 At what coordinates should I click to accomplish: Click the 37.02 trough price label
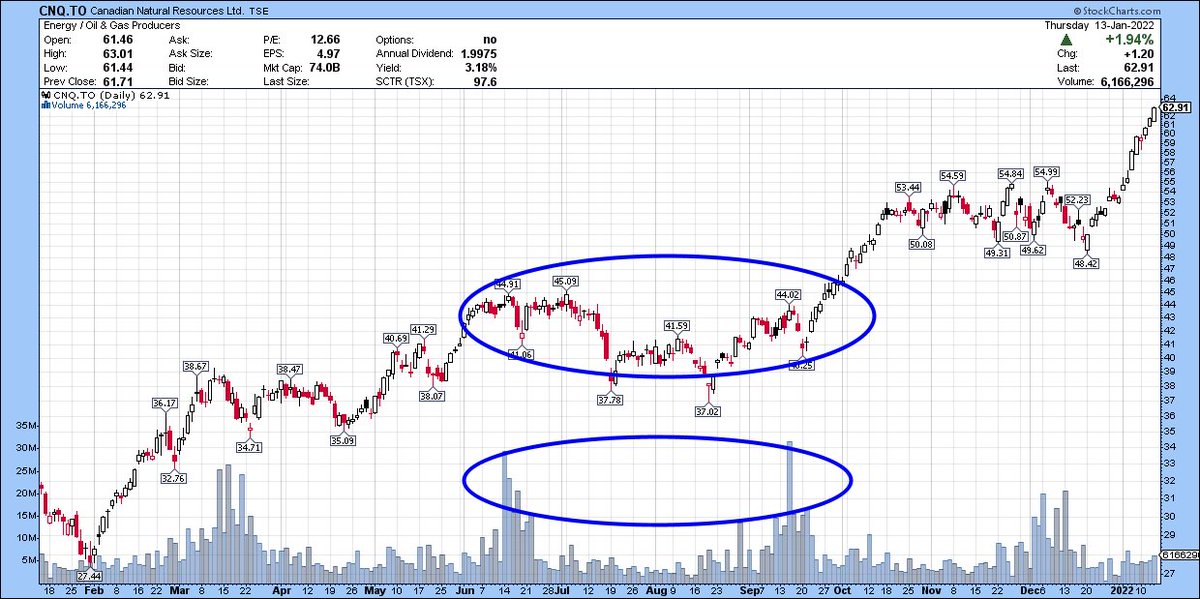click(x=708, y=411)
